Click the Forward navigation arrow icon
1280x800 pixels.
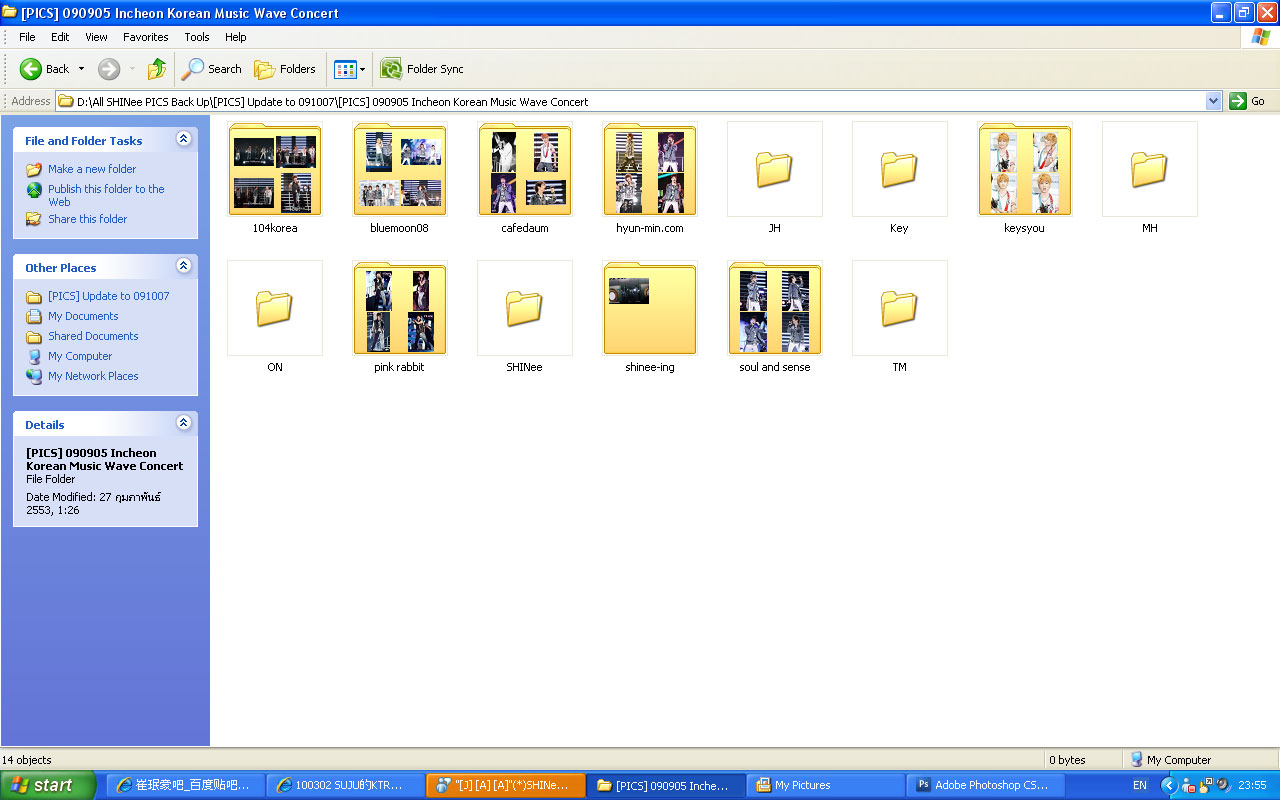(109, 69)
